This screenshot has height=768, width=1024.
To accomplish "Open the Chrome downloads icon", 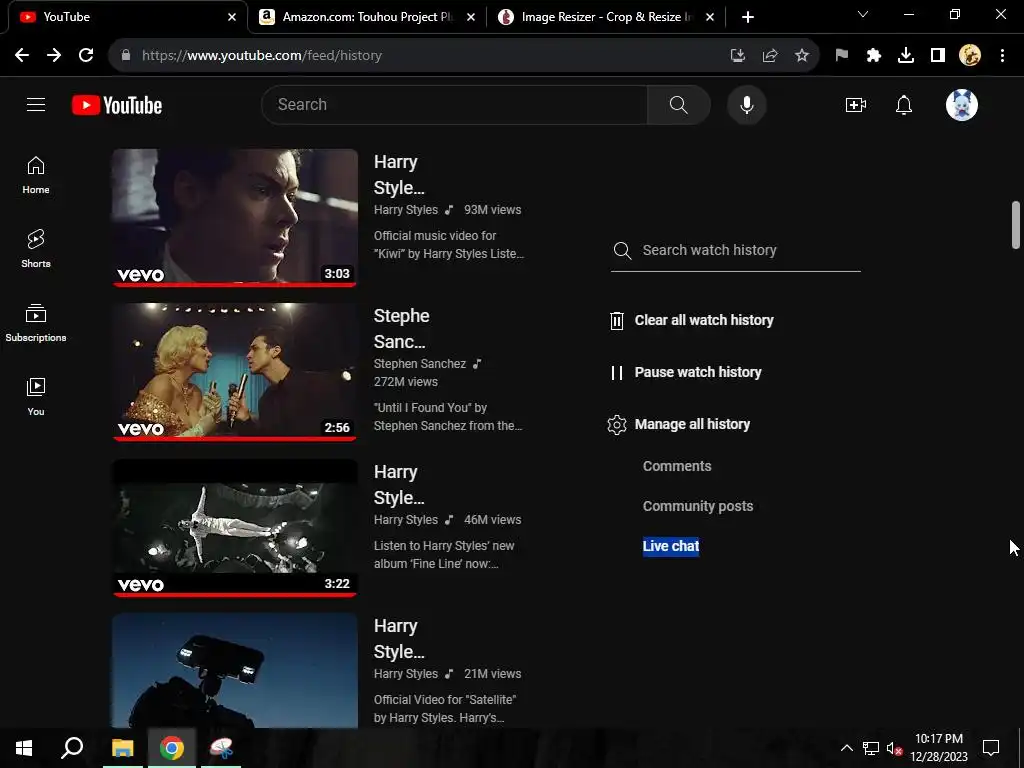I will [x=906, y=56].
